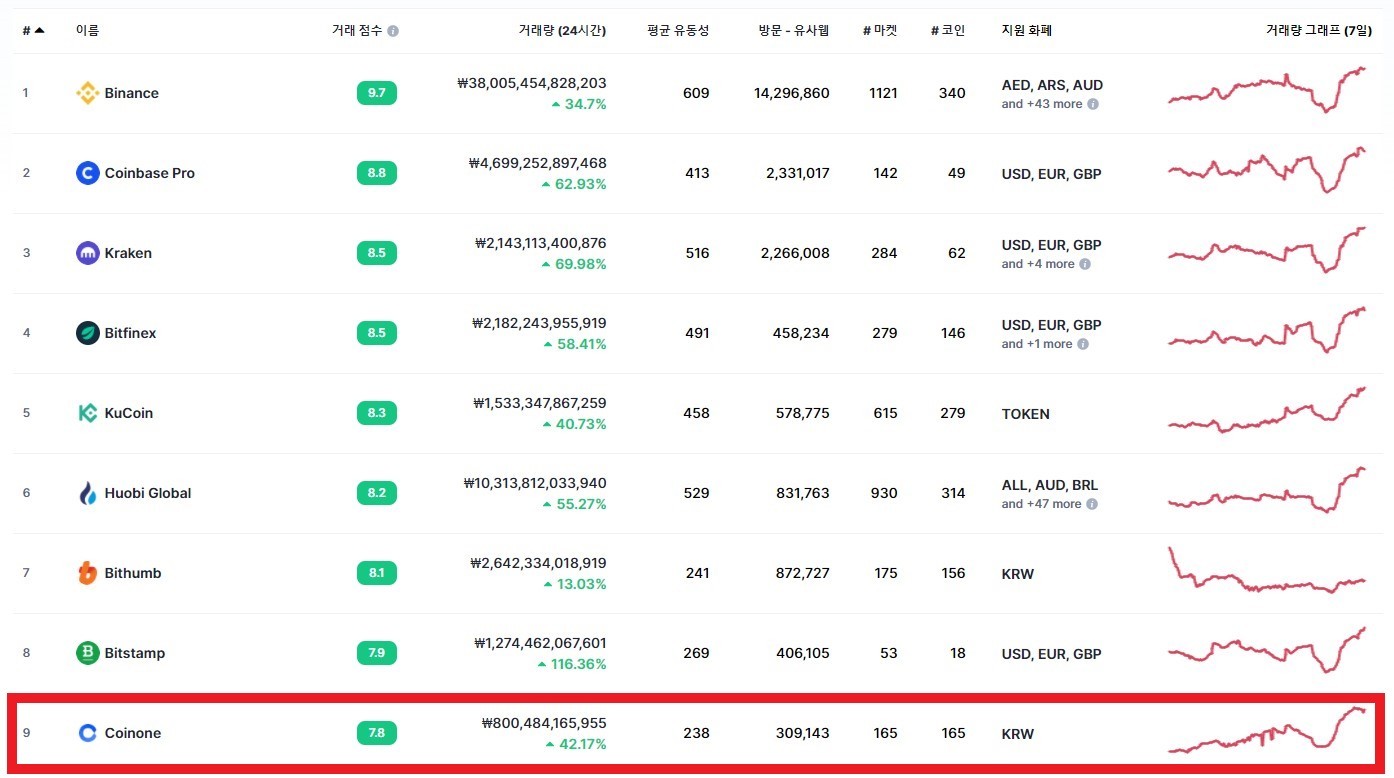The image size is (1394, 778).
Task: Open the Coinone exchange link
Action: point(133,733)
